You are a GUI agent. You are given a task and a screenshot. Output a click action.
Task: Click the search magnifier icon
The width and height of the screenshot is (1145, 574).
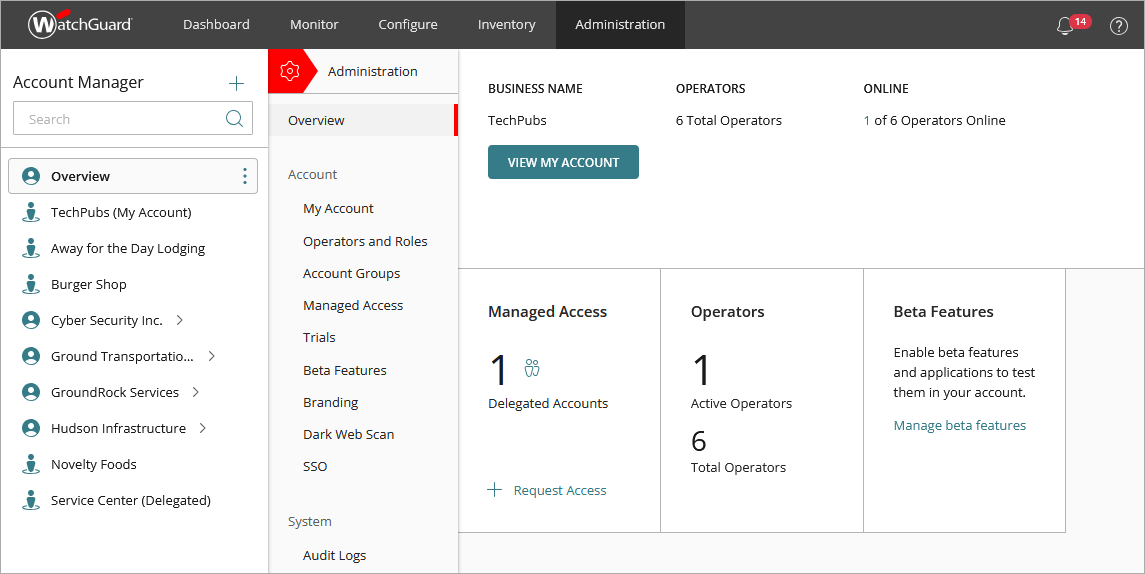[x=234, y=118]
